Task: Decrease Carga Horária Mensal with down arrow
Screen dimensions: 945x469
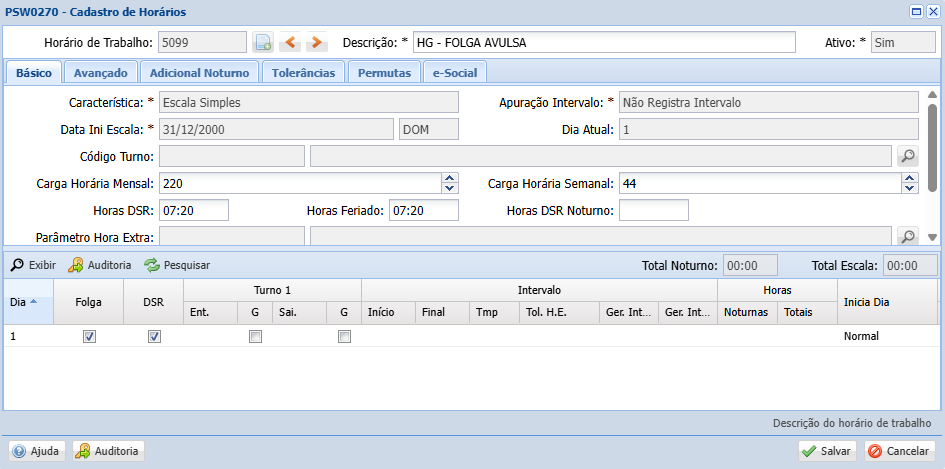Action: click(449, 188)
